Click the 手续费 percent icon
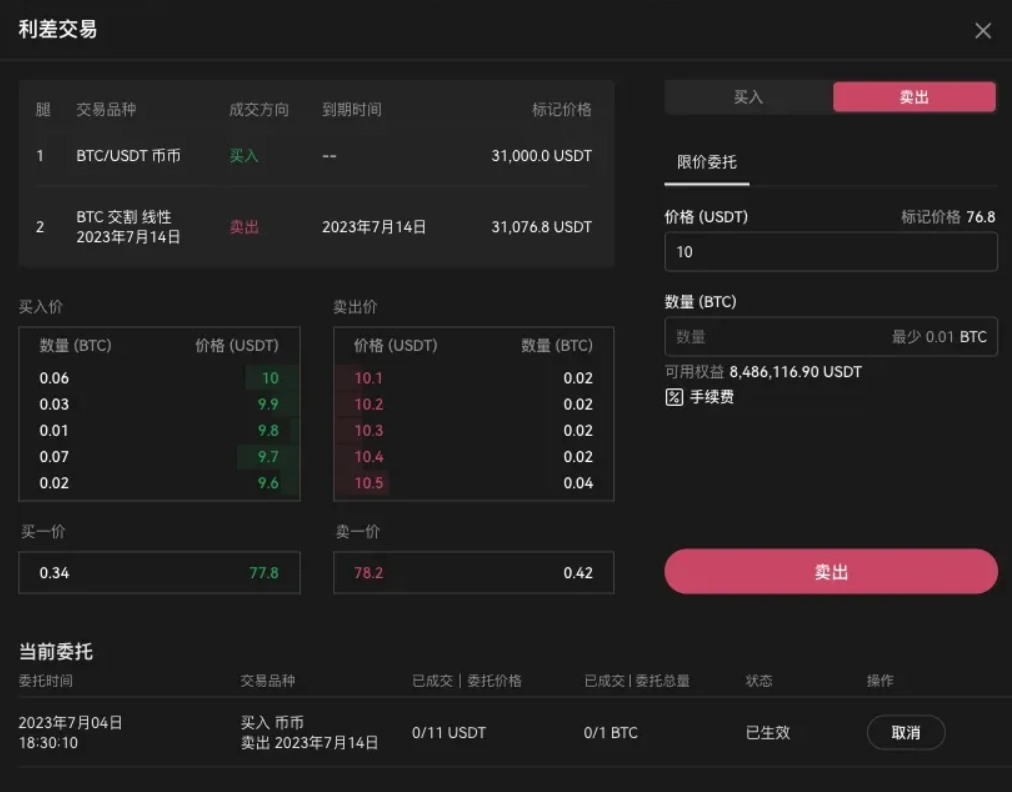The width and height of the screenshot is (1012, 792). 674,397
